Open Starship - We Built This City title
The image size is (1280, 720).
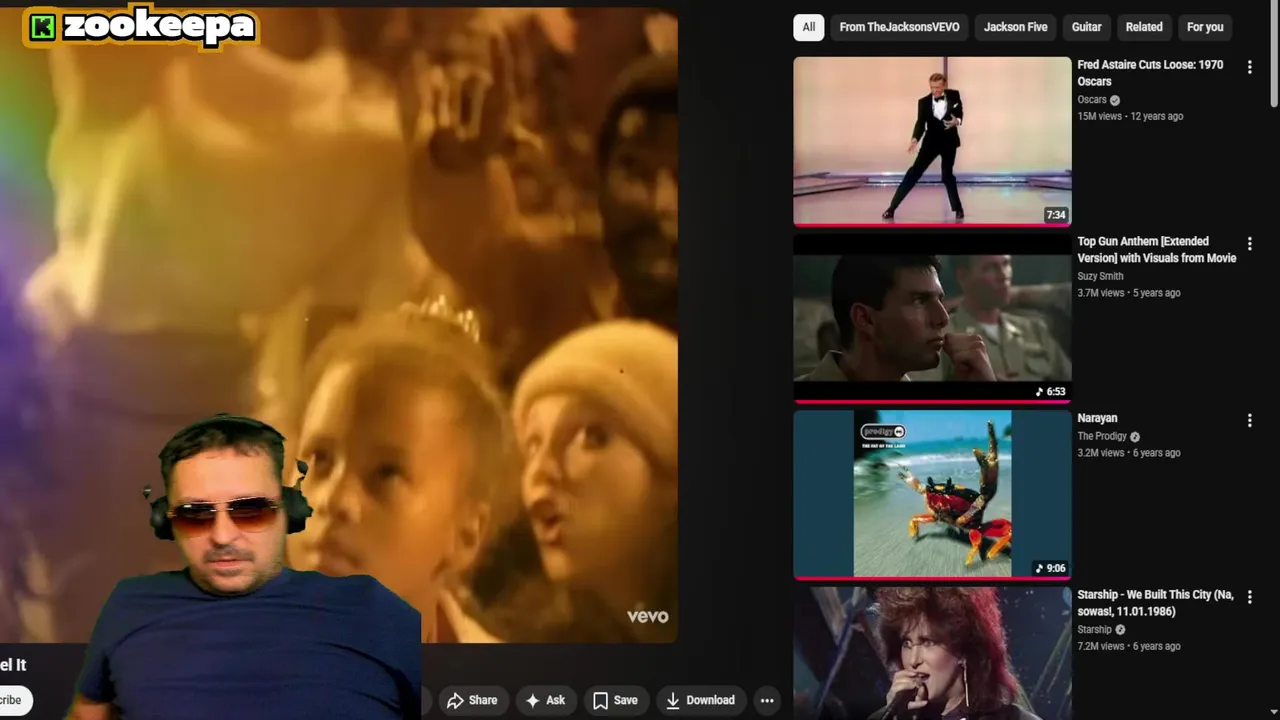[1155, 603]
